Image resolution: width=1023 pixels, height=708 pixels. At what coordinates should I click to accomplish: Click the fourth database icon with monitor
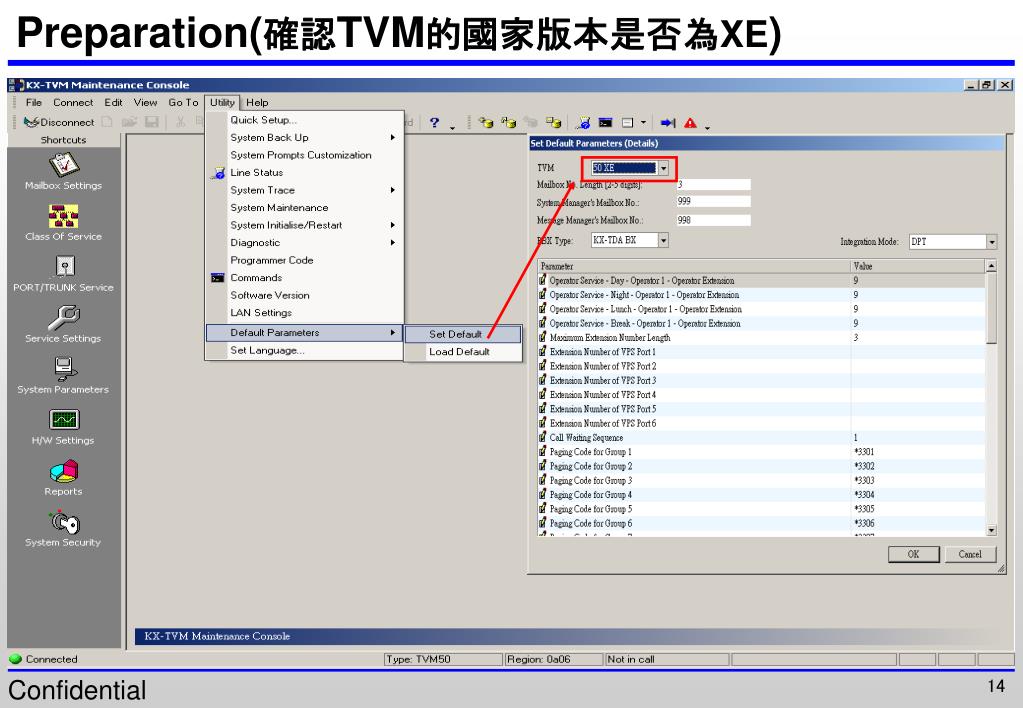[x=553, y=123]
